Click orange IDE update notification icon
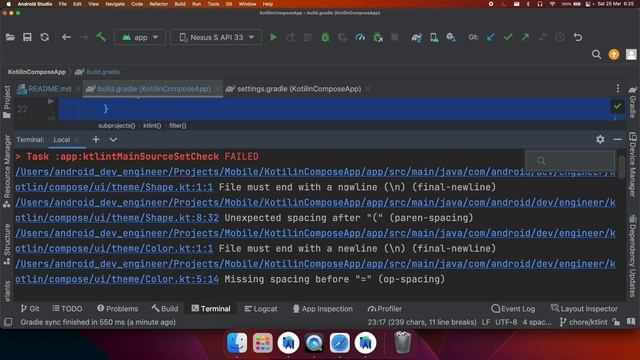The width and height of the screenshot is (640, 360). pyautogui.click(x=614, y=54)
